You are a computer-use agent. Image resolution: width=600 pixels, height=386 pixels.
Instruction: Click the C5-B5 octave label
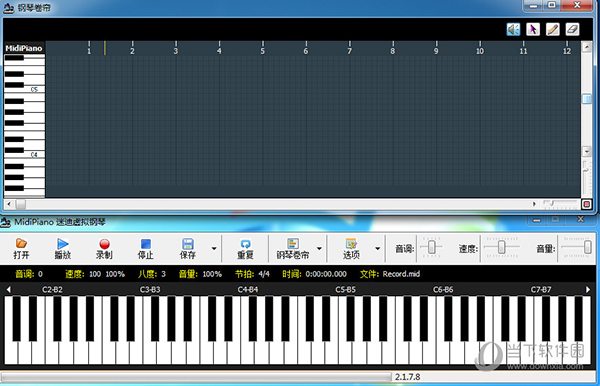(x=346, y=290)
